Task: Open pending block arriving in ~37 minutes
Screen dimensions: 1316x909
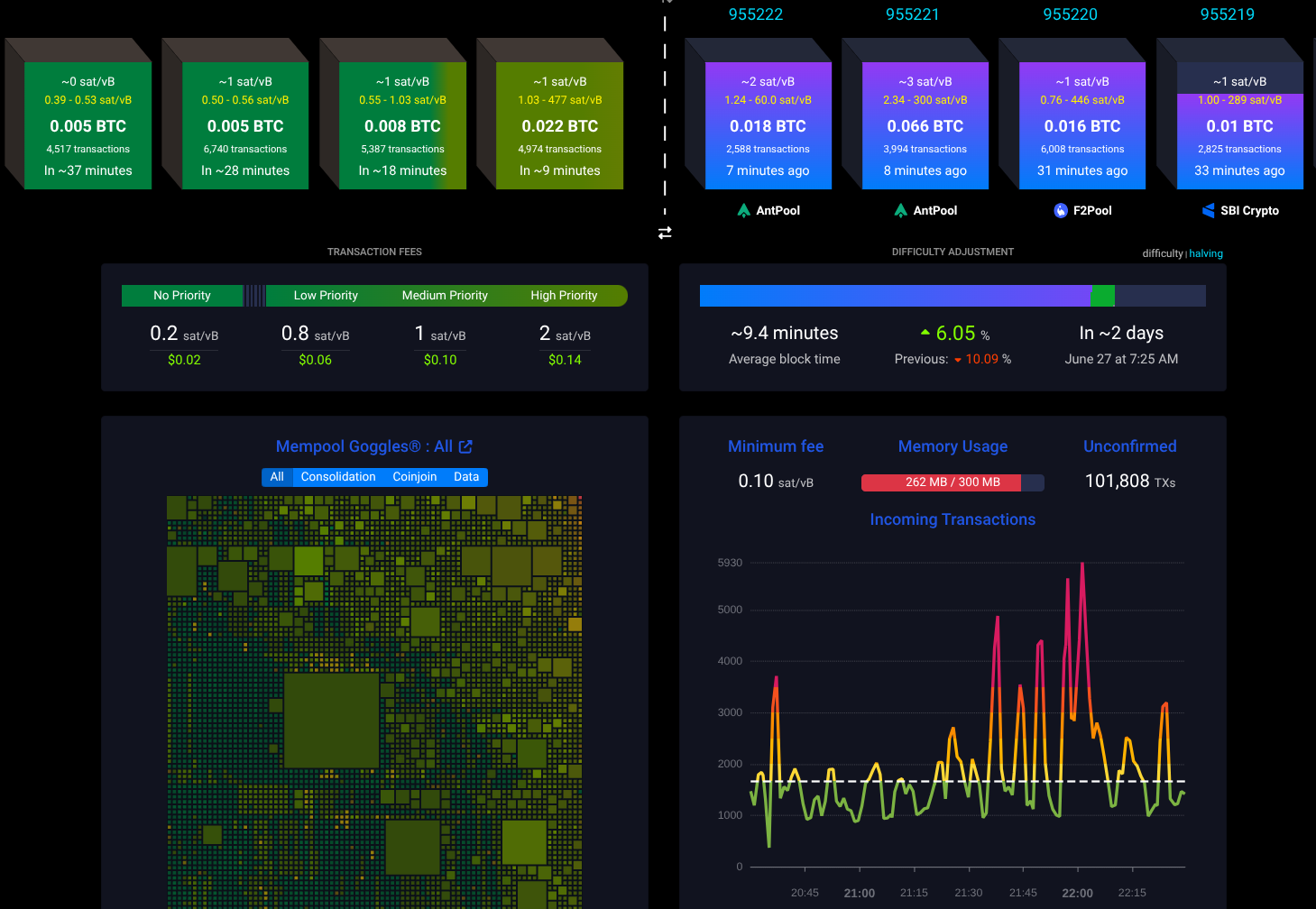Action: coord(88,125)
